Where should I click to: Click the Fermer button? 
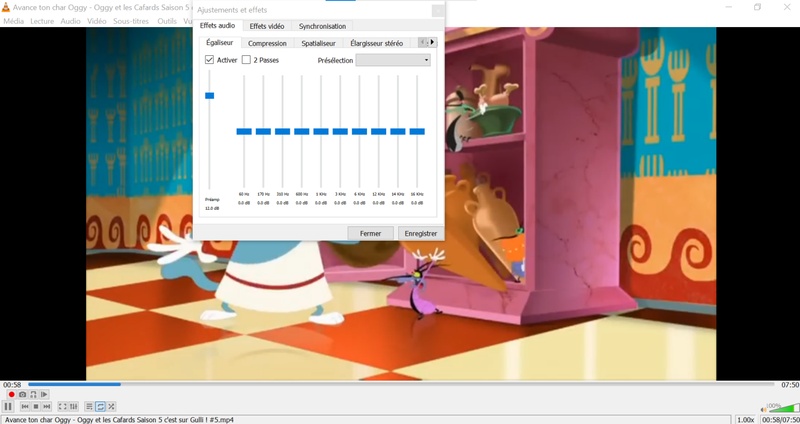coord(370,233)
